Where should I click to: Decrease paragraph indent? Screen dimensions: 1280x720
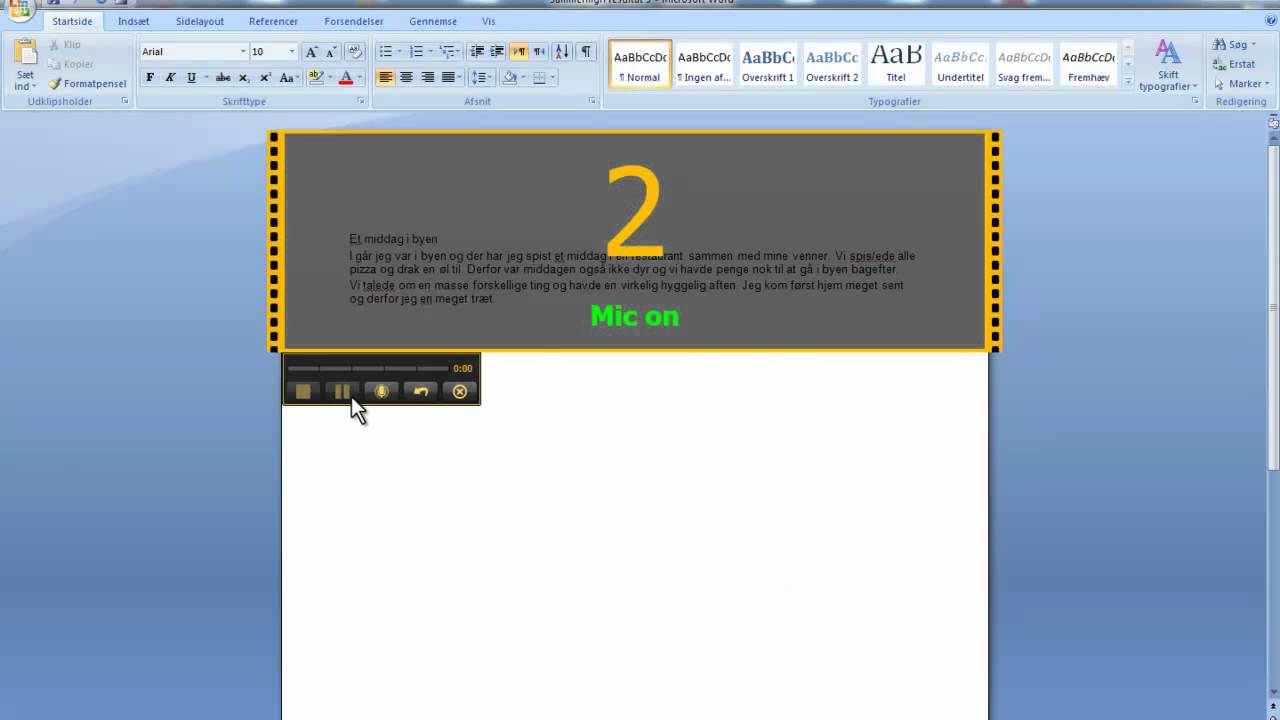click(477, 51)
